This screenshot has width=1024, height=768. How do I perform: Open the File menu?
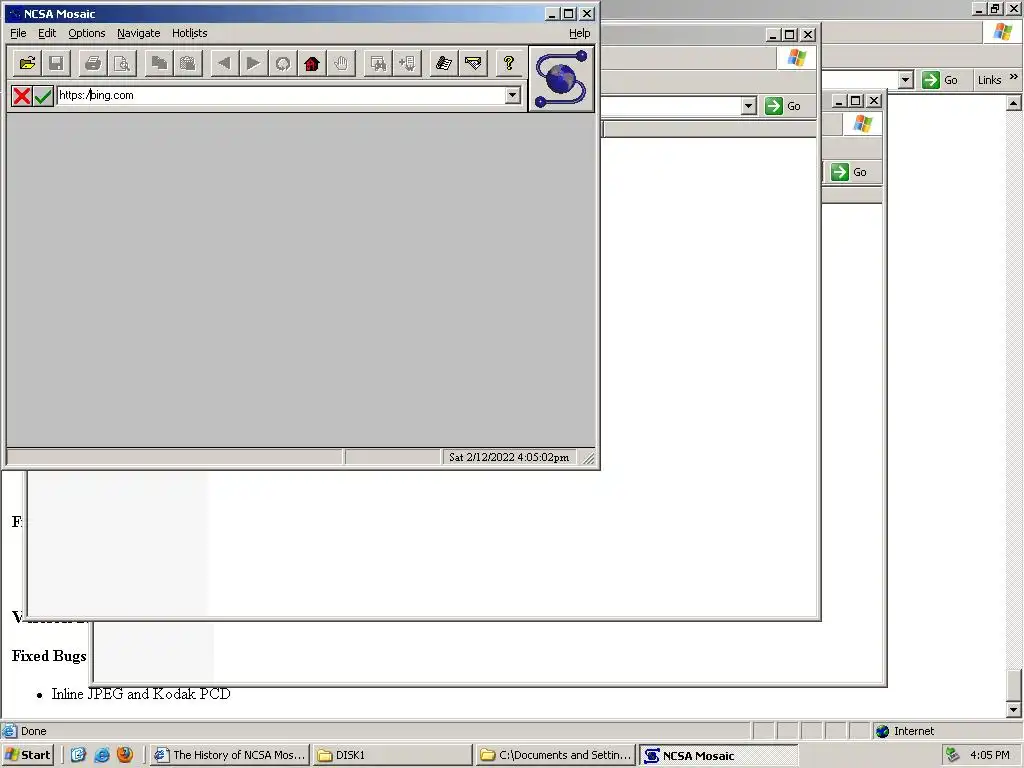coord(18,33)
